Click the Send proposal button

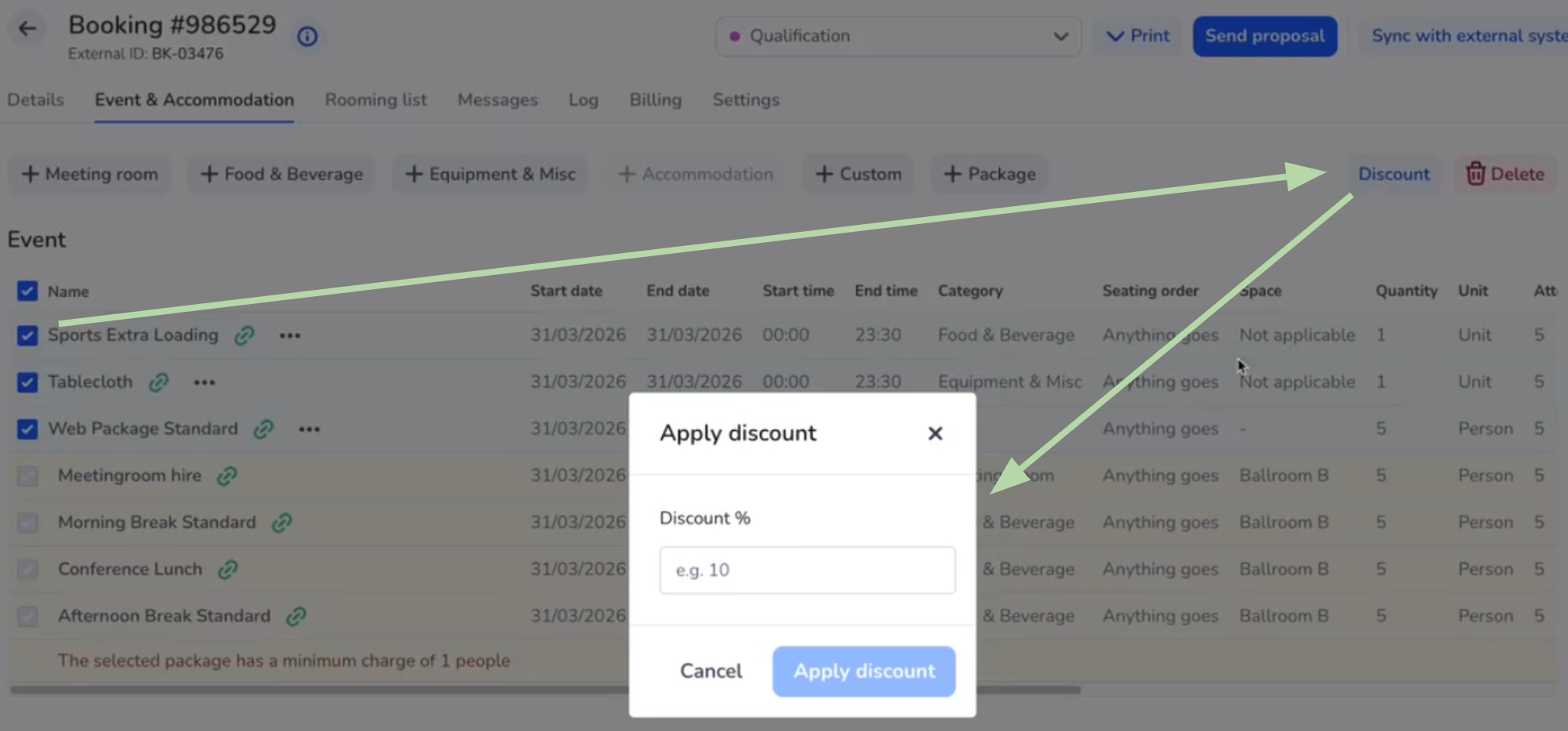[1265, 36]
